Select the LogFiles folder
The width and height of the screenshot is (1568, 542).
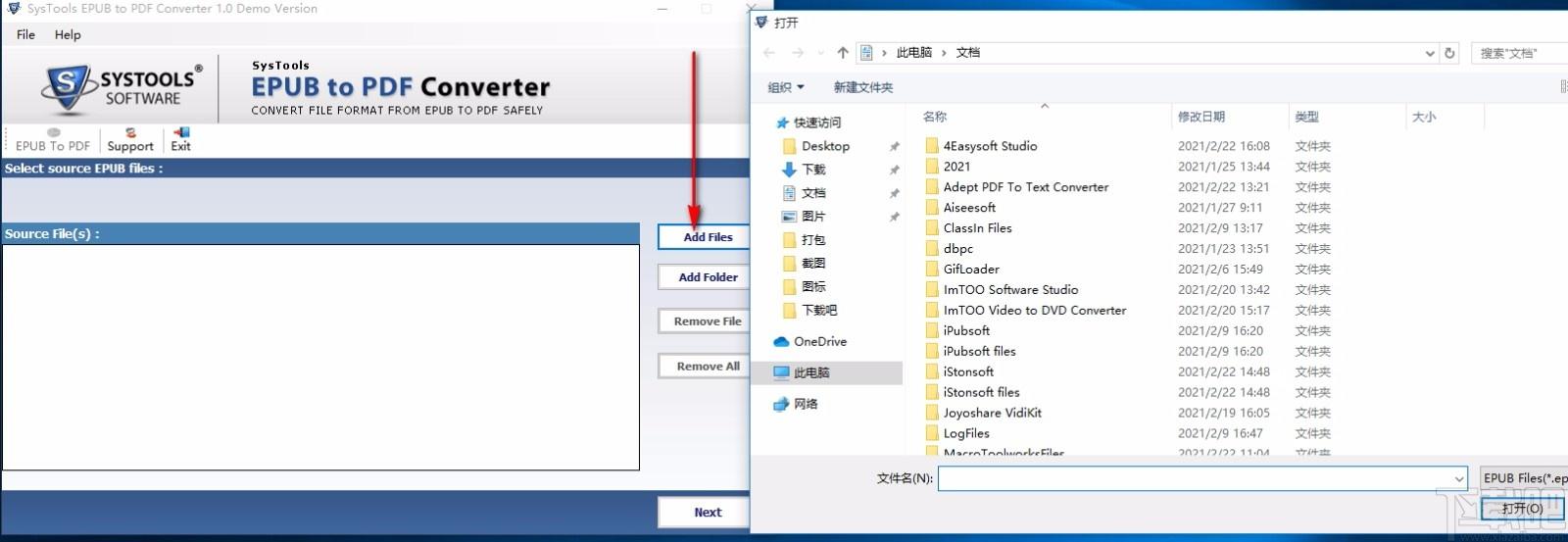point(966,434)
